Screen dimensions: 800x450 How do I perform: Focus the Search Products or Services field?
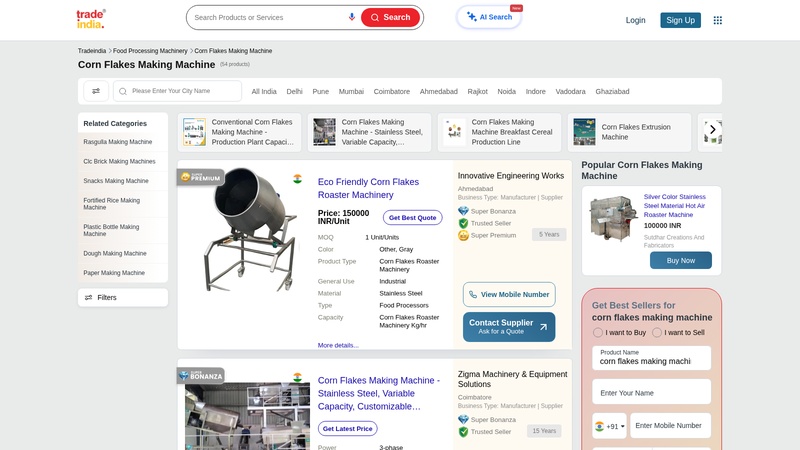click(x=268, y=17)
